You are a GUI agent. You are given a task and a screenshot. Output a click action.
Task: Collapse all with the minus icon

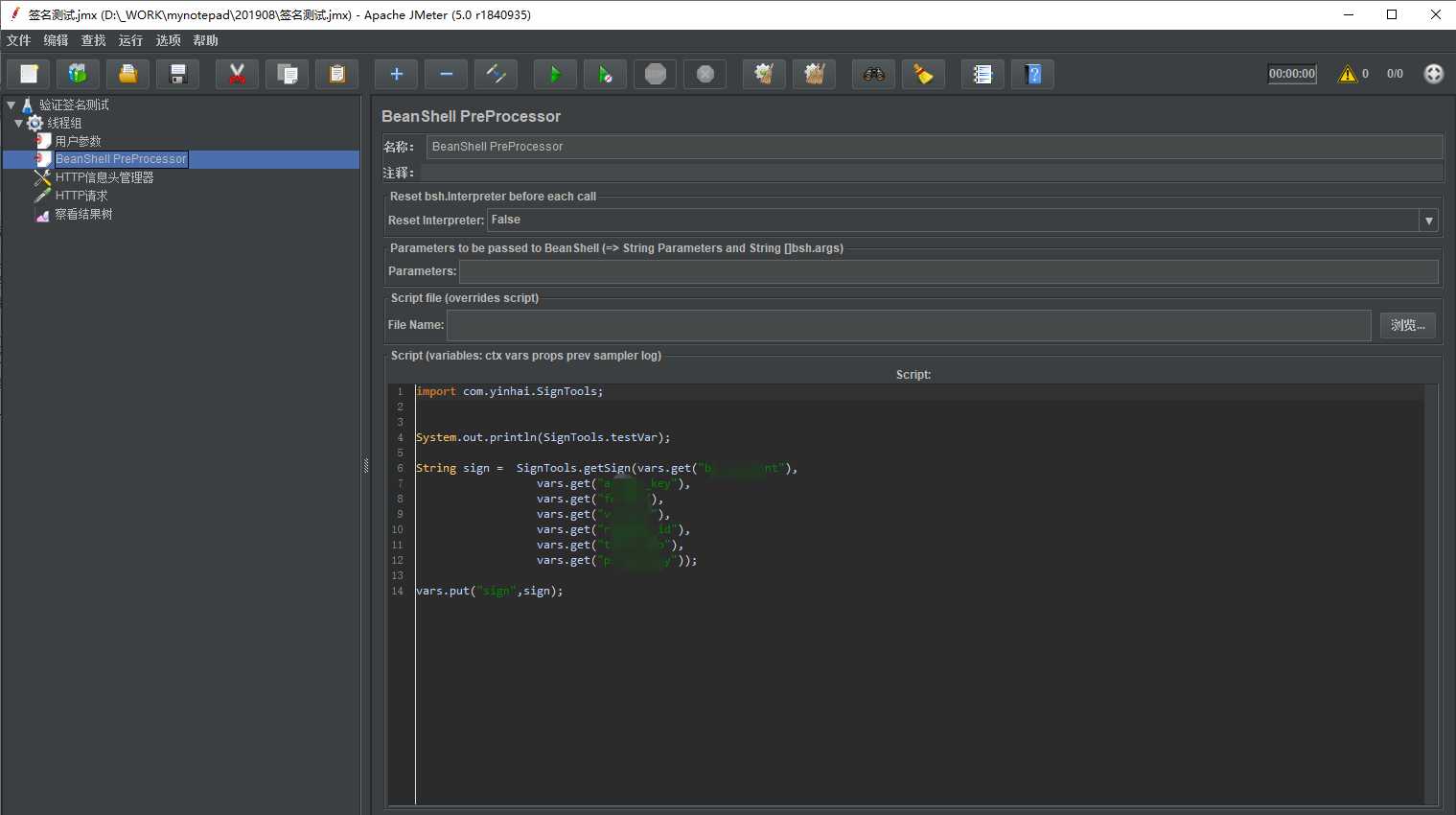pos(446,74)
